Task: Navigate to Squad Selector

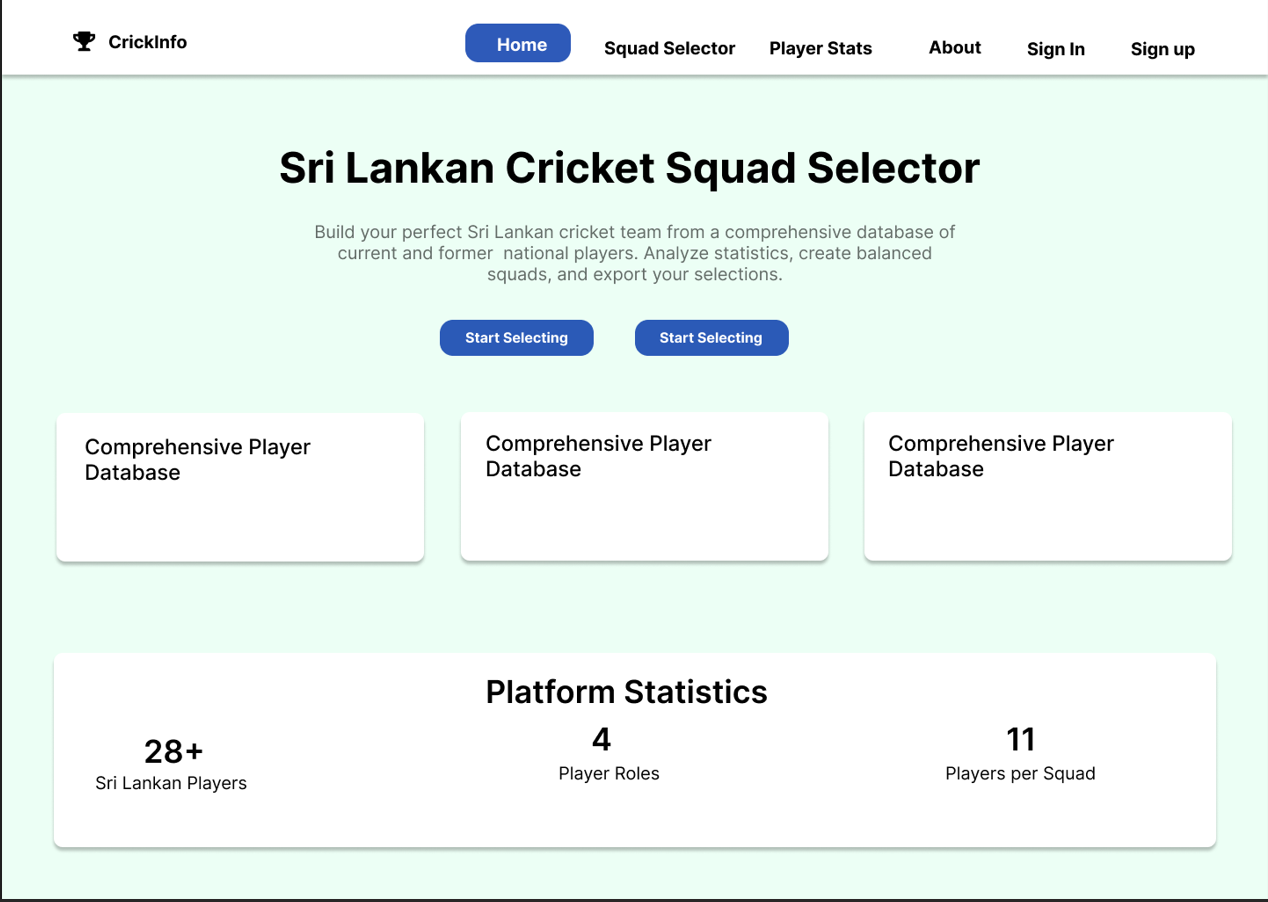Action: point(669,48)
